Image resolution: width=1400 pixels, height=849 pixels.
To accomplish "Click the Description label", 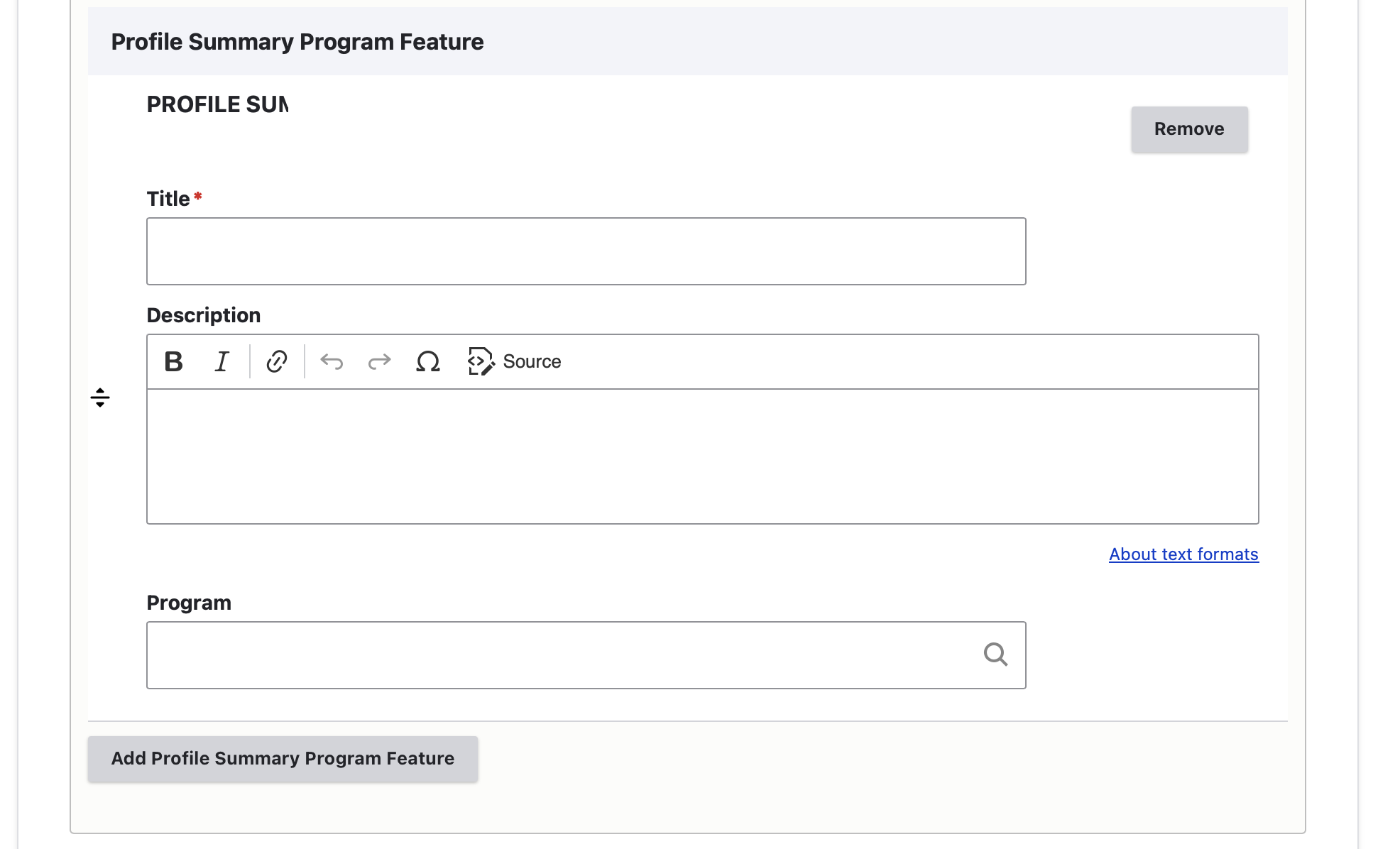I will point(204,315).
